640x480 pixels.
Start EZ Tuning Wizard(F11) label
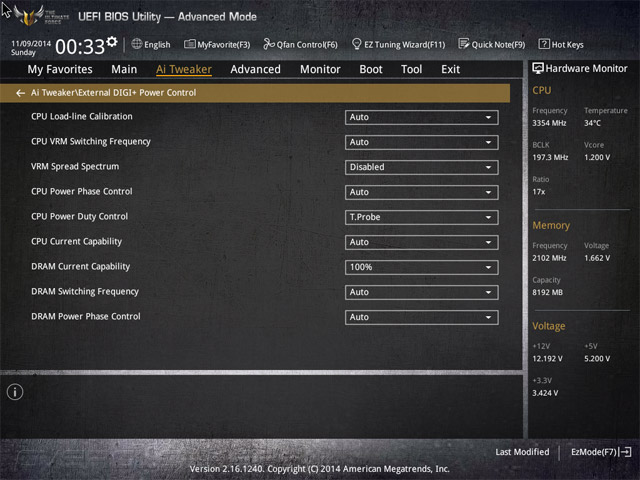[x=404, y=45]
